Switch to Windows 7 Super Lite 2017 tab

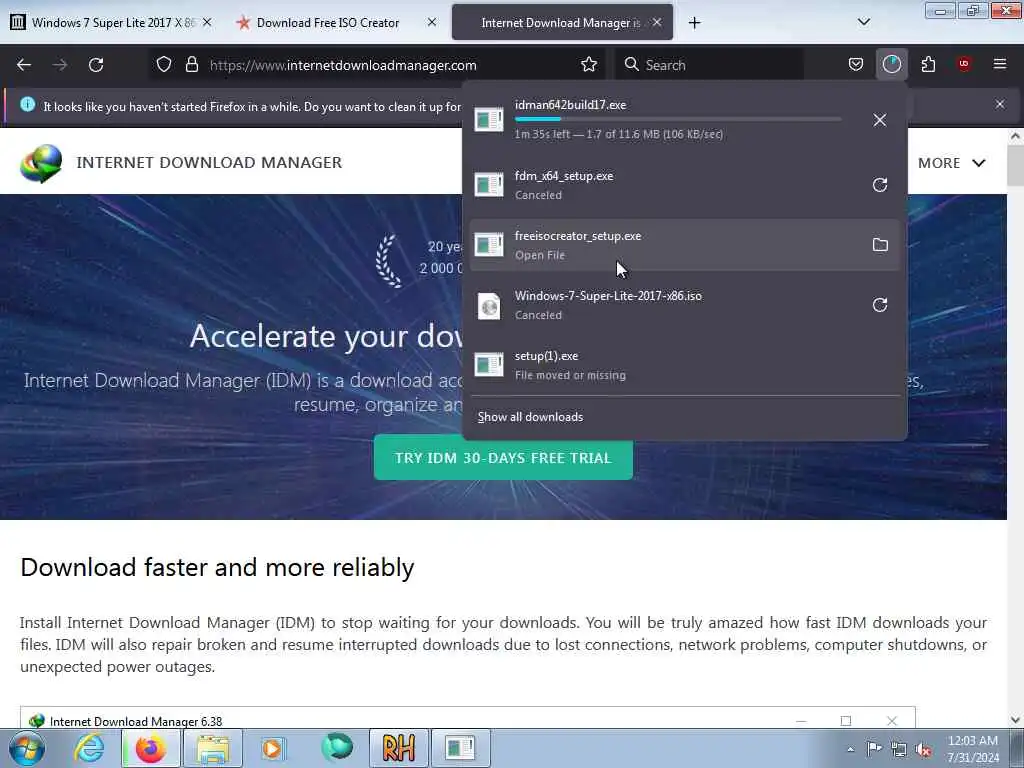click(113, 22)
